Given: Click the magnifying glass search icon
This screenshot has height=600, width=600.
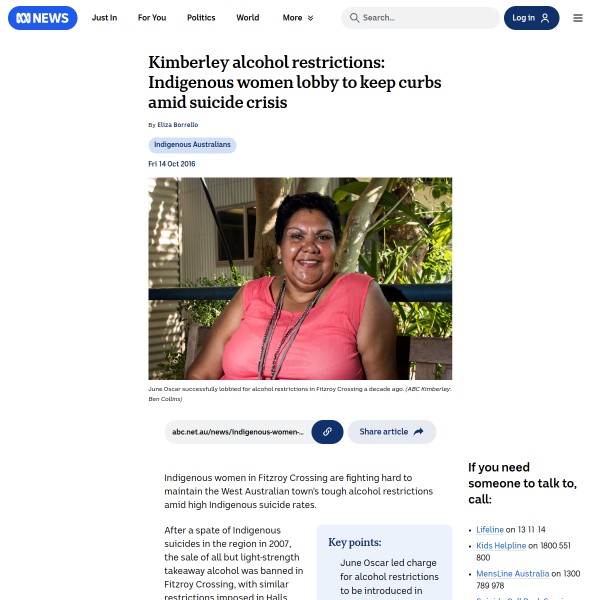Looking at the screenshot, I should [354, 18].
